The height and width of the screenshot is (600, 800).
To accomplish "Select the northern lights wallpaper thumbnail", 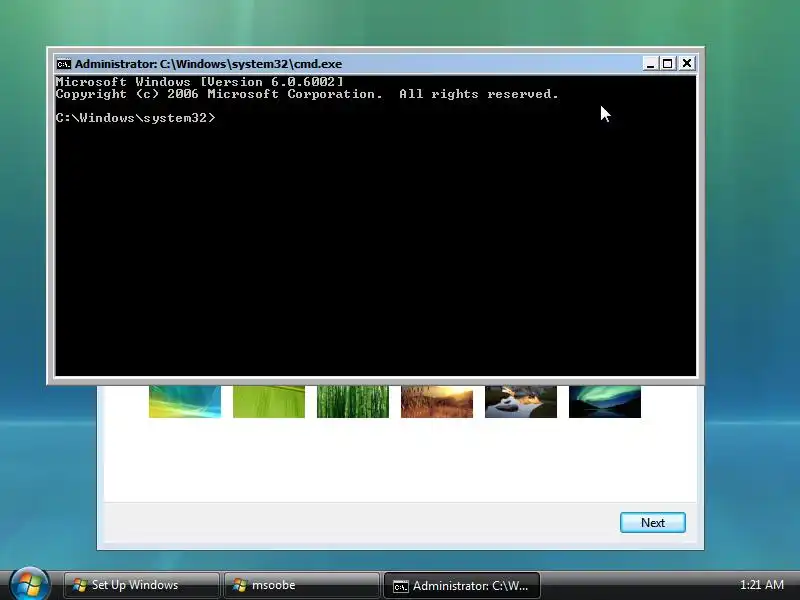I will [605, 402].
